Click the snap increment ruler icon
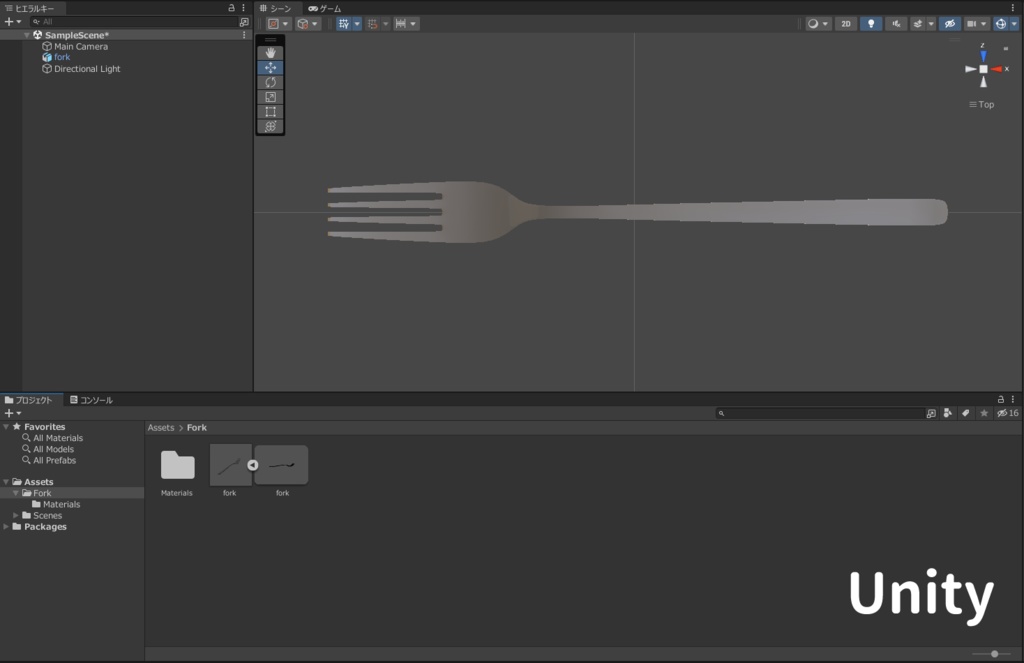Screen dimensions: 1024x663 point(400,24)
